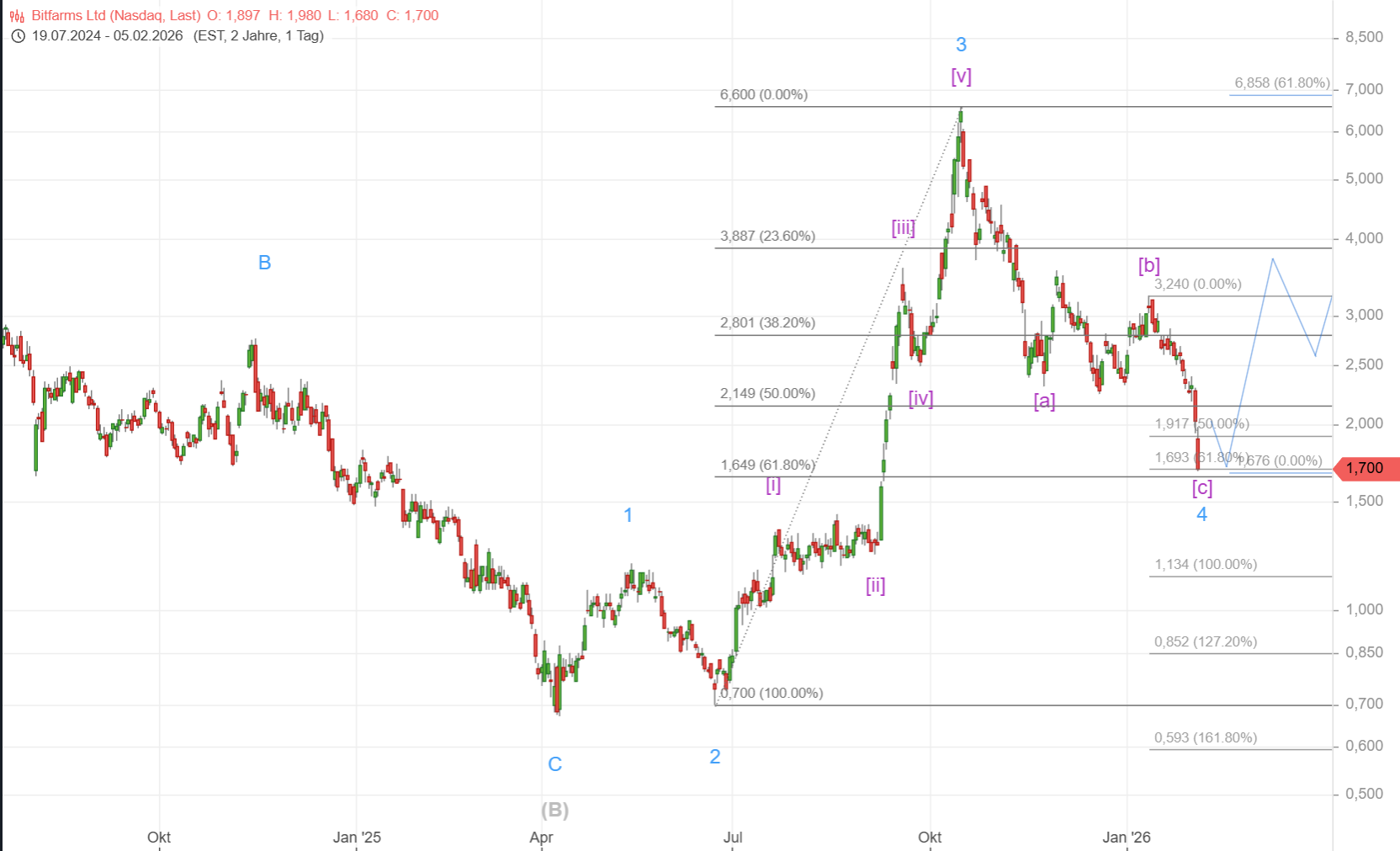
Task: Click the 8,500 price axis label
Action: pos(1364,37)
